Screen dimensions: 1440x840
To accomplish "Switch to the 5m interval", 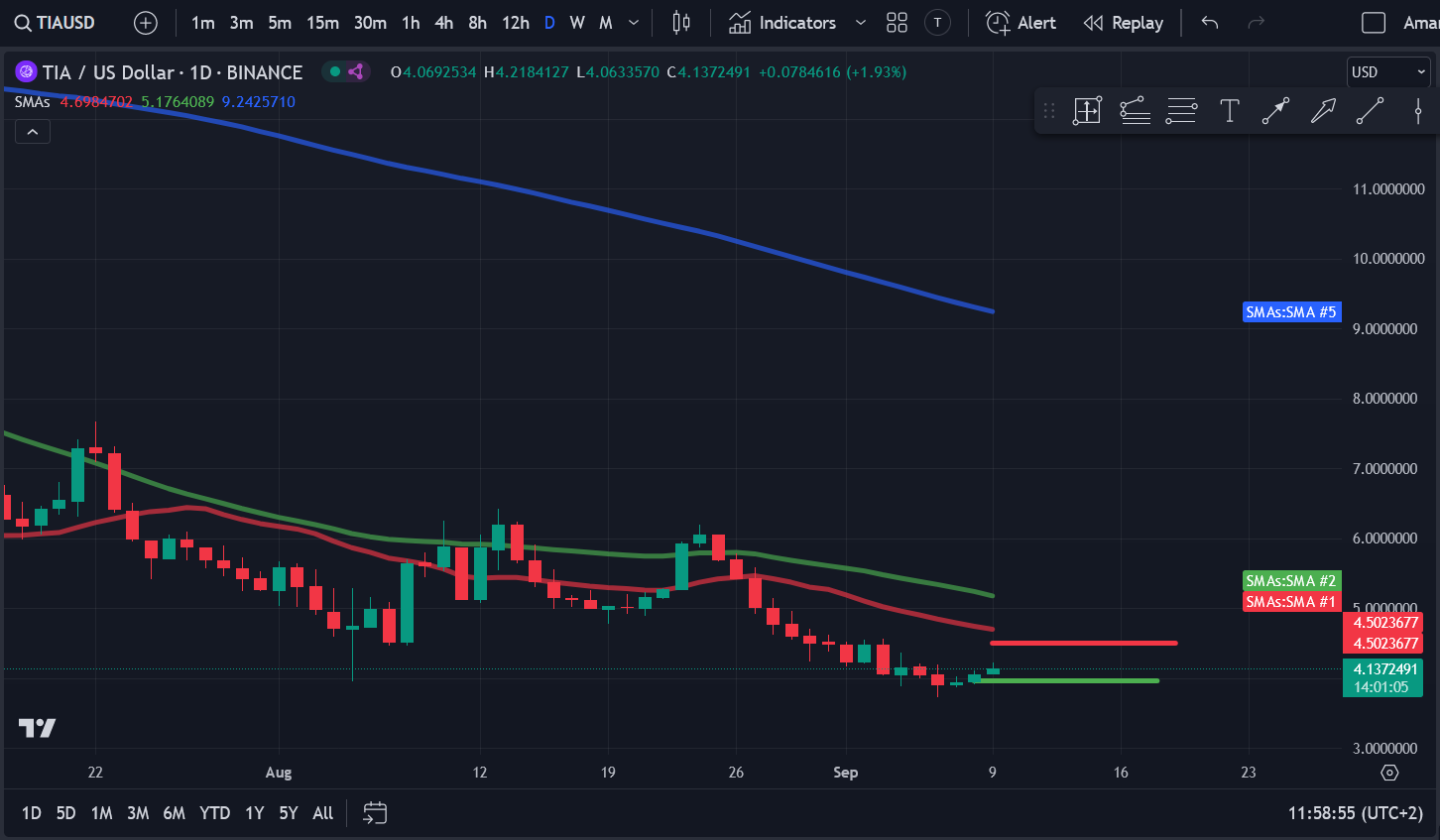I will click(280, 23).
